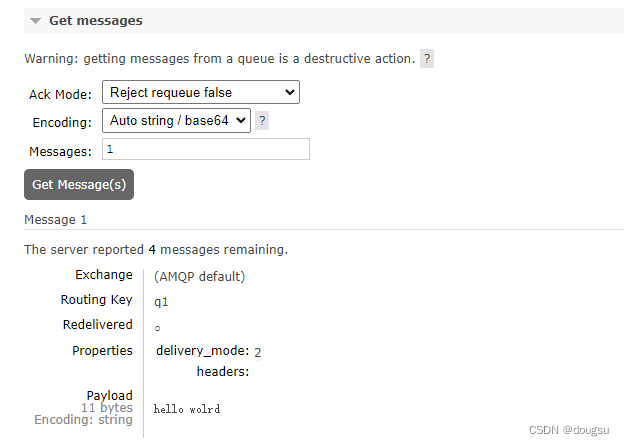Screen dimensions: 624x446
Task: Click the Get Message(s) button
Action: (79, 185)
